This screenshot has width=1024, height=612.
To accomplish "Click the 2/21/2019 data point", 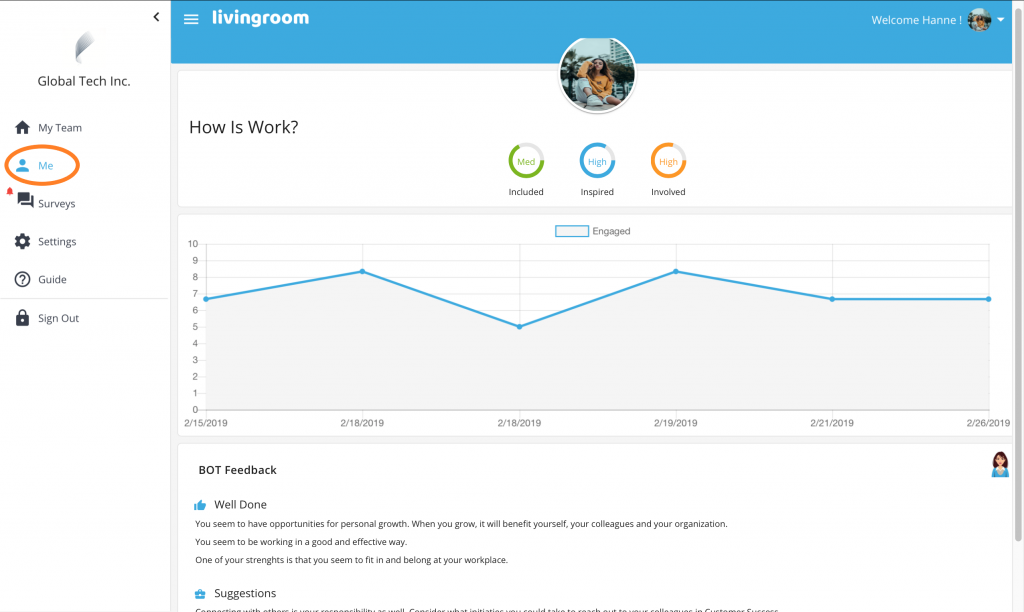I will 832,299.
